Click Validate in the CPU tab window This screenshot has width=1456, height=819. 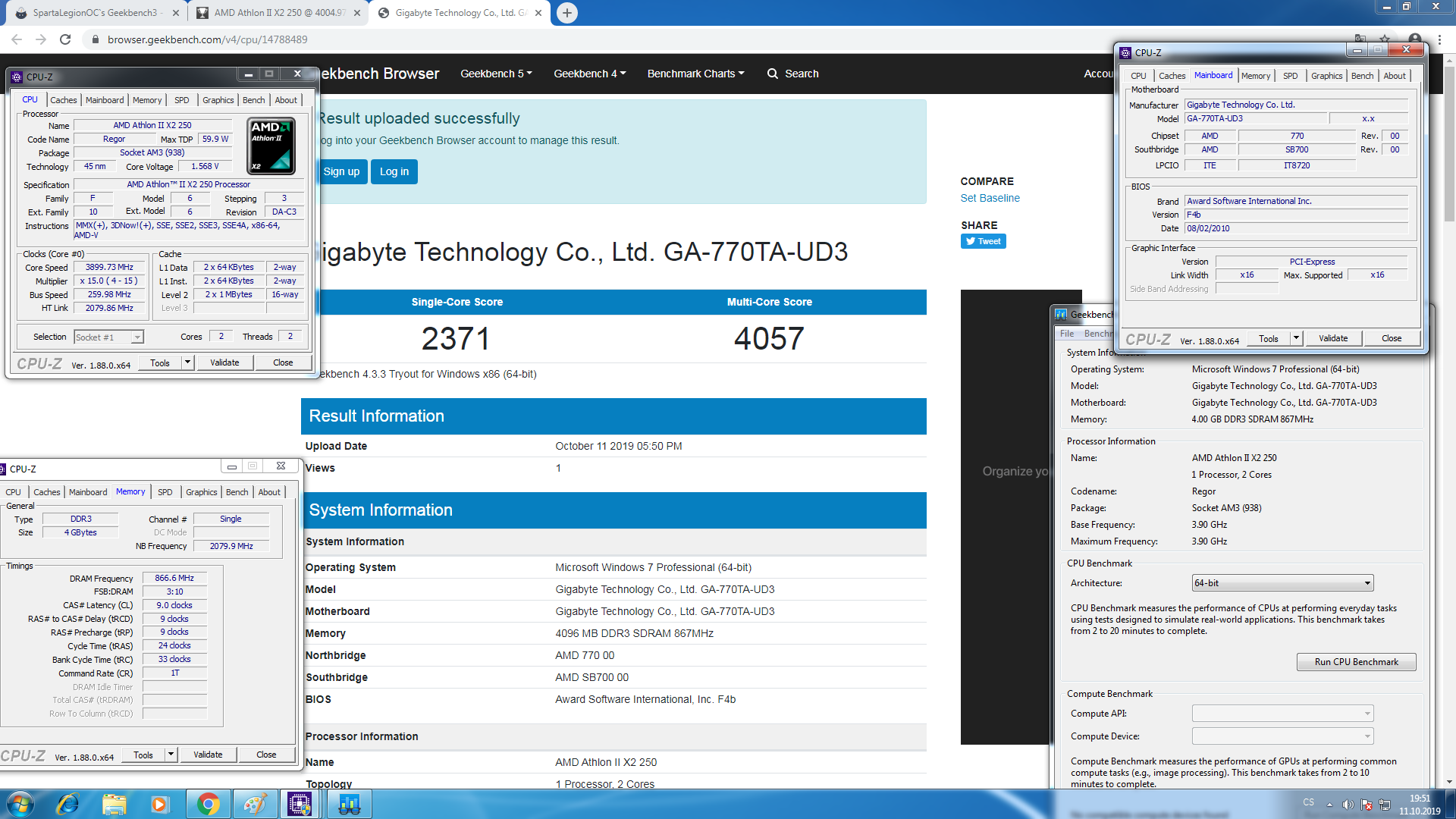pos(224,362)
